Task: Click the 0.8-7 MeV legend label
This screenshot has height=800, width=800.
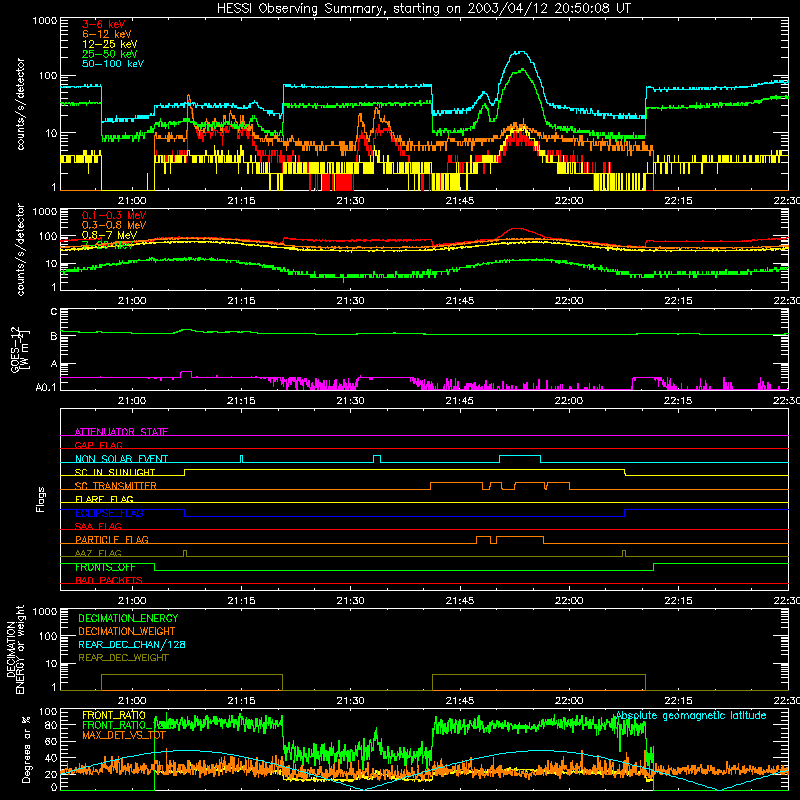Action: click(110, 235)
